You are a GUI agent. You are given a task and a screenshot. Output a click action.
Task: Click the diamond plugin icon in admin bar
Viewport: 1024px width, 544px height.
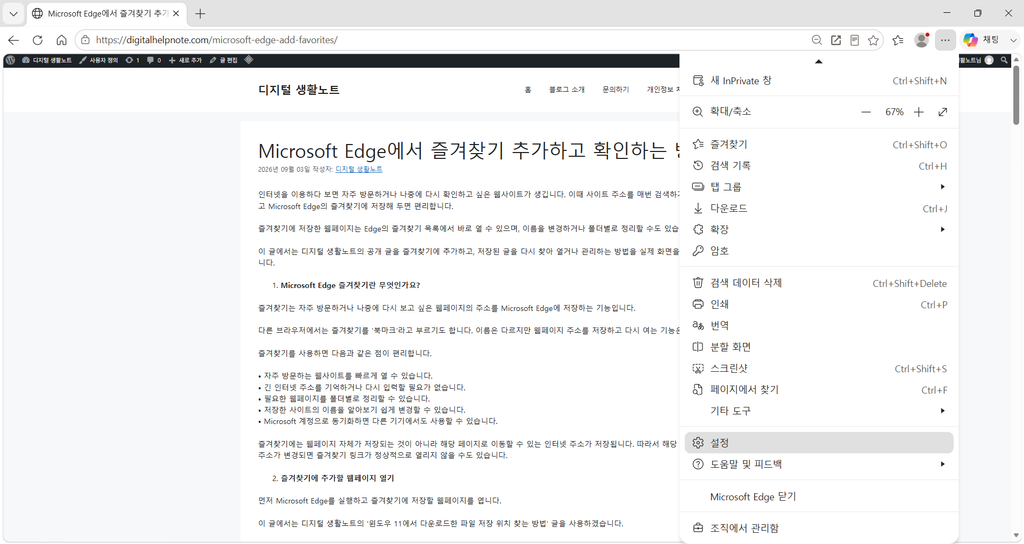coord(249,60)
